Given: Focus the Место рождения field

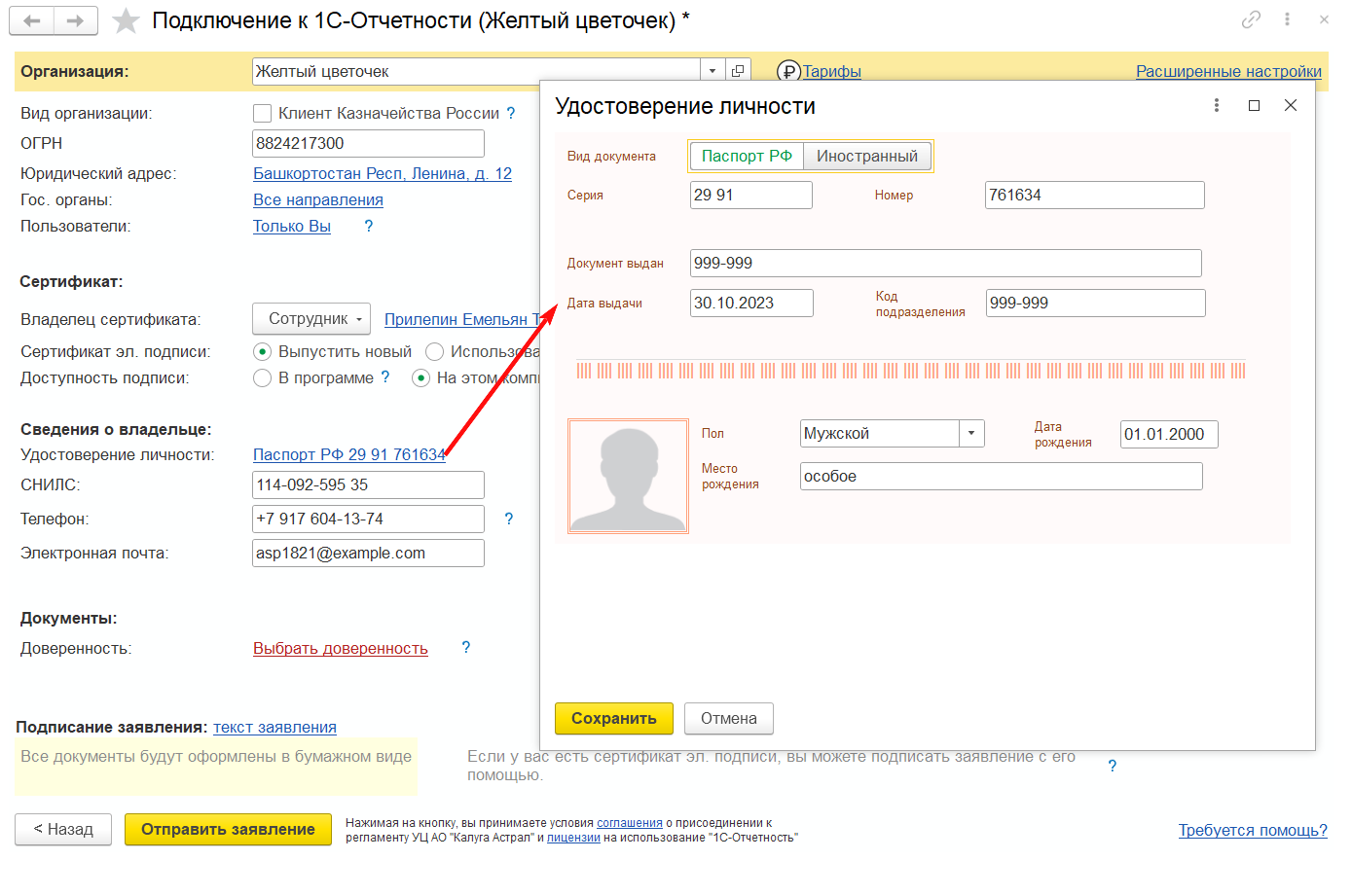Looking at the screenshot, I should pyautogui.click(x=1002, y=476).
